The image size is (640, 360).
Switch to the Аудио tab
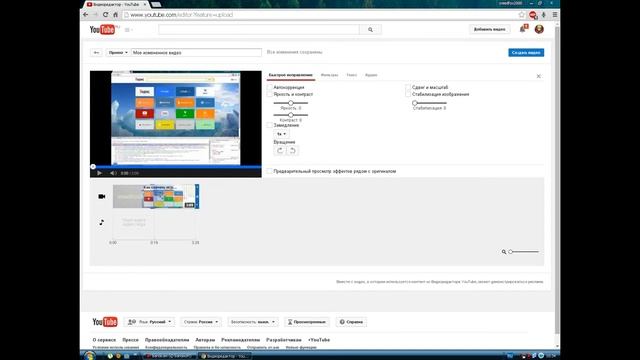pos(371,75)
